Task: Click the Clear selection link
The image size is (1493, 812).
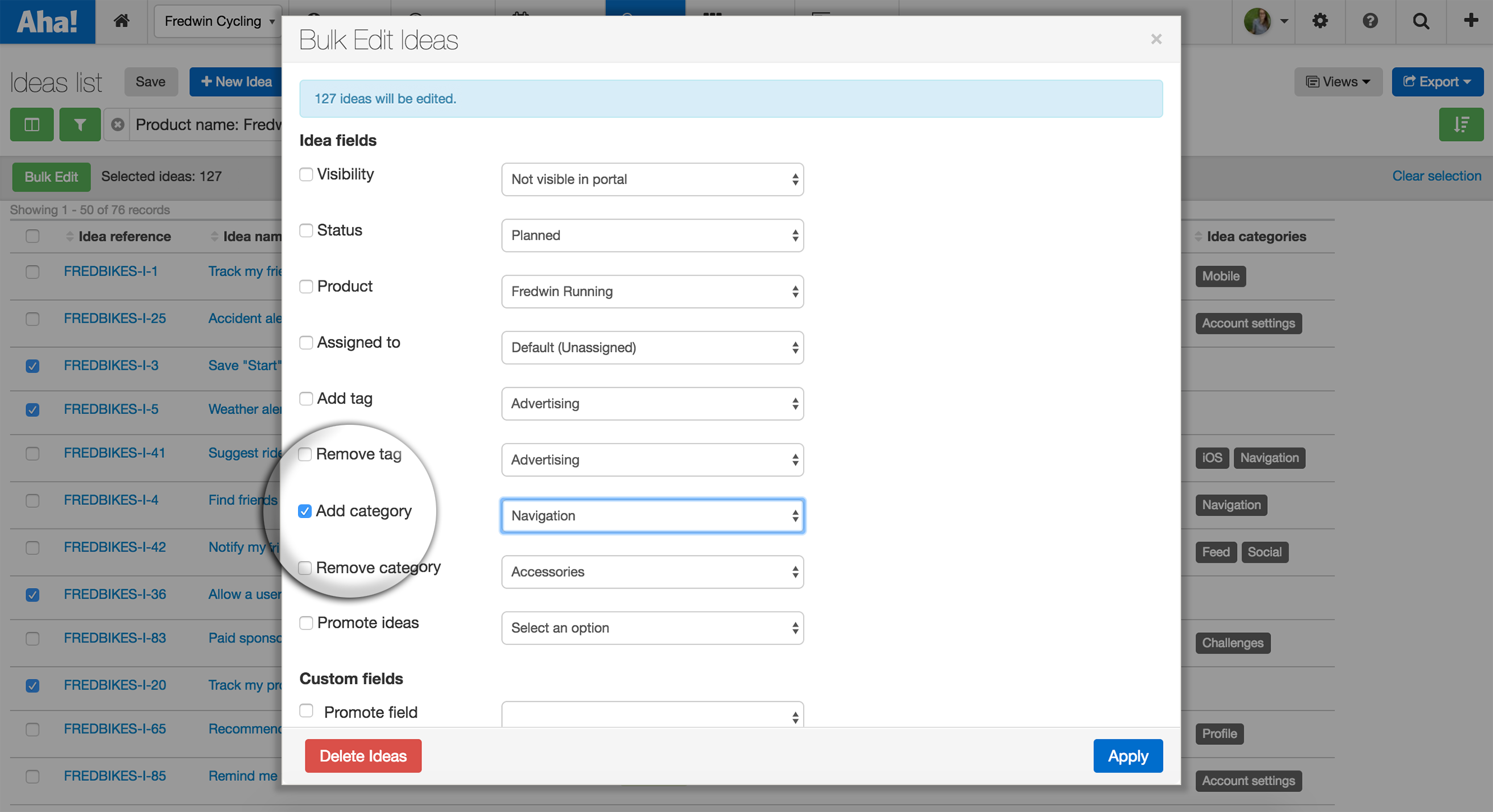Action: (1436, 176)
